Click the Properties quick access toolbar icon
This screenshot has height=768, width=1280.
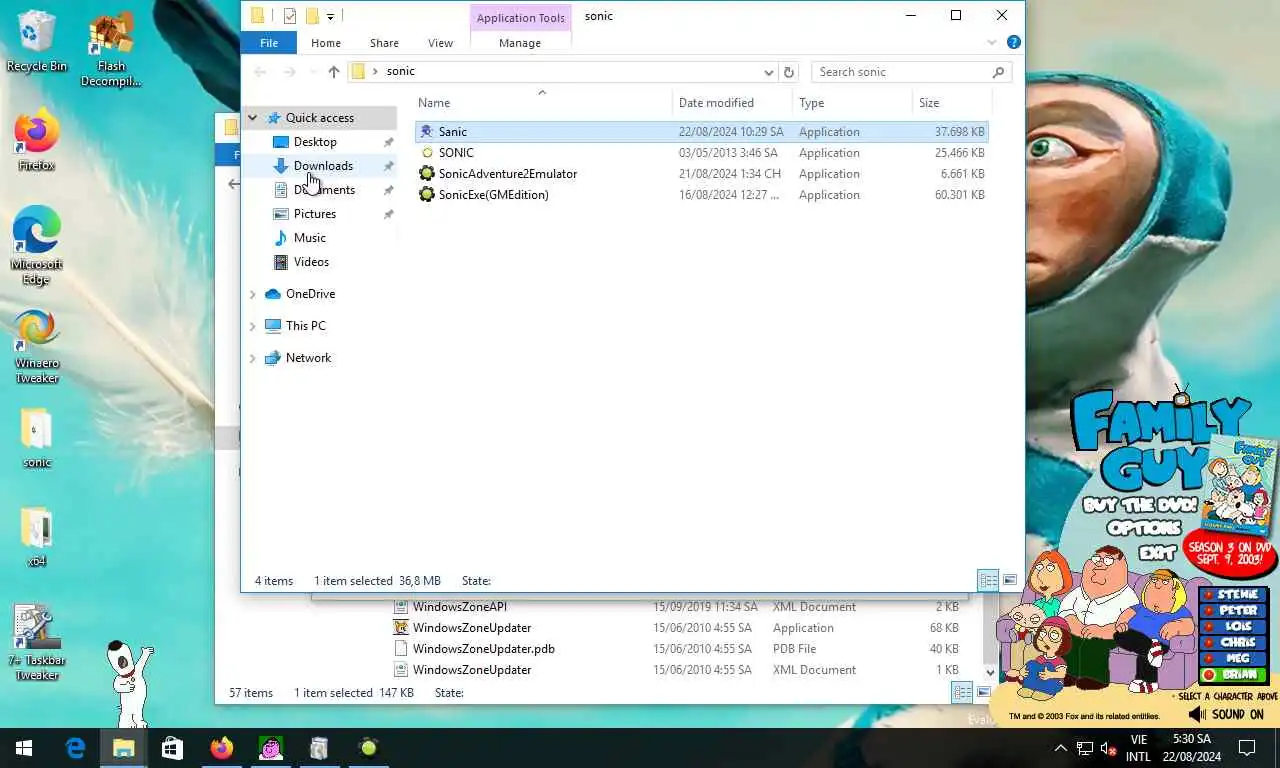[x=290, y=16]
